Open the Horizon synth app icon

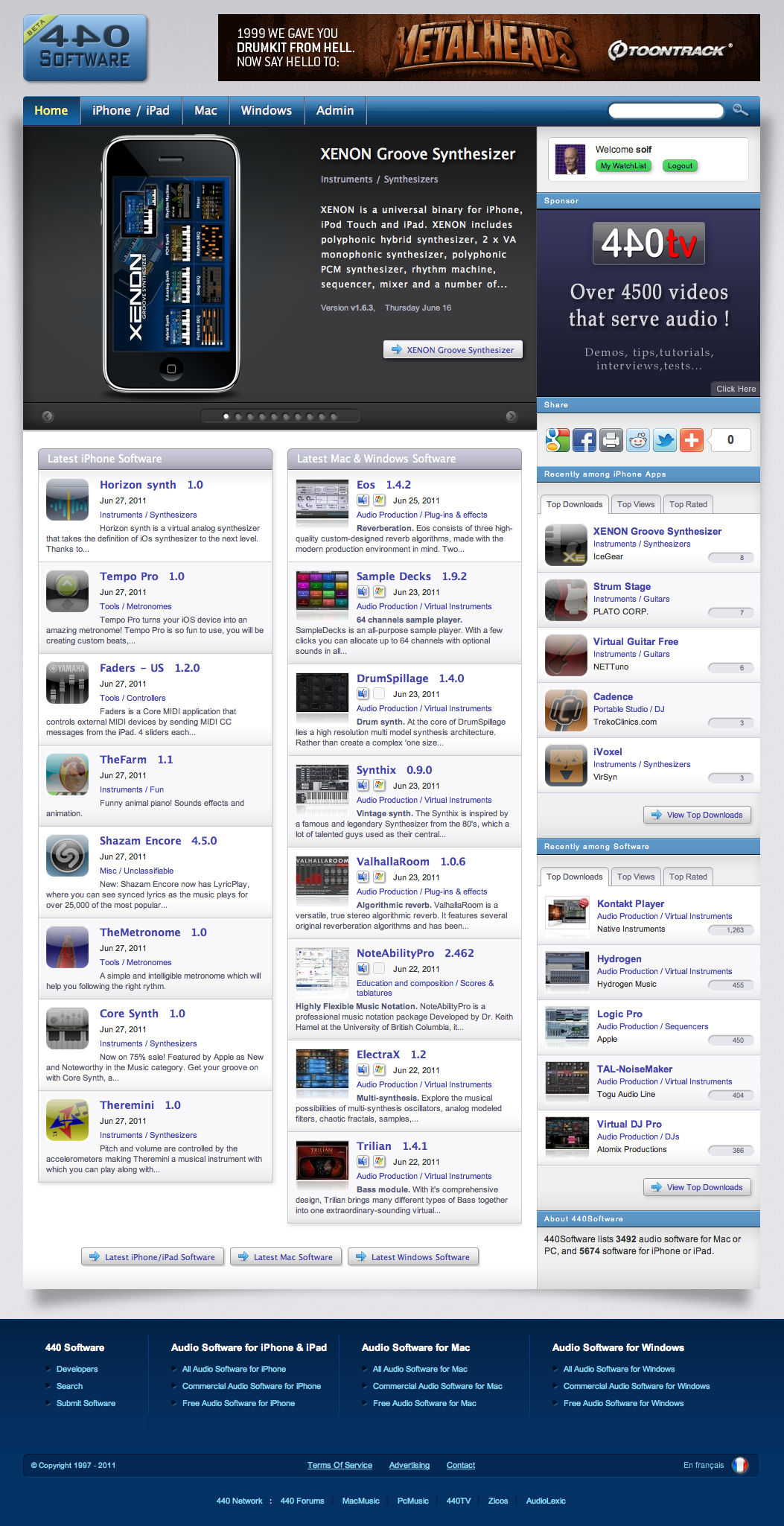[x=68, y=500]
